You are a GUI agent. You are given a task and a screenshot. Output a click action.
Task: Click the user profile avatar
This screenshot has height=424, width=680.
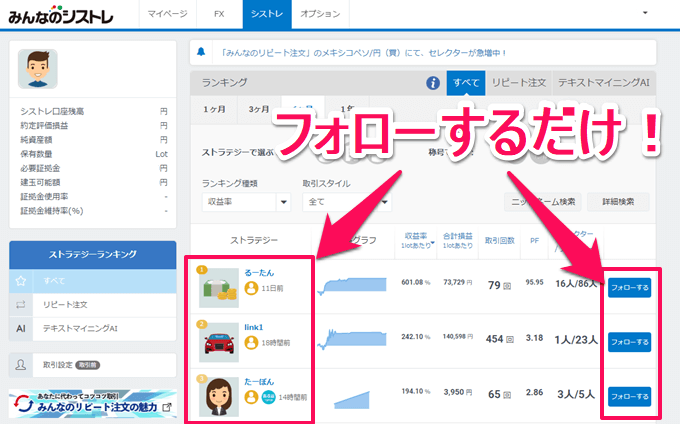click(38, 69)
